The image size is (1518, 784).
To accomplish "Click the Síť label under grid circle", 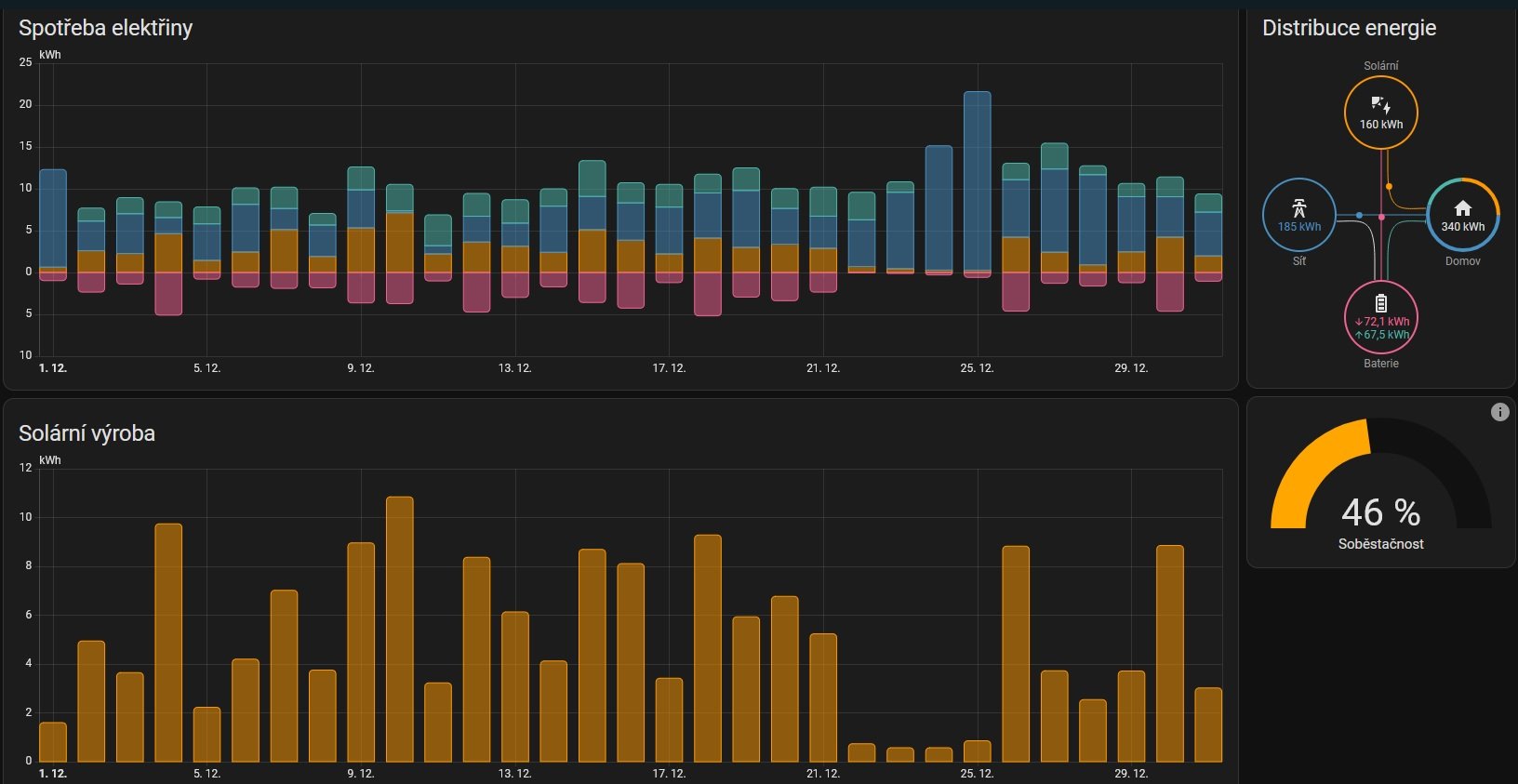I will point(1298,261).
